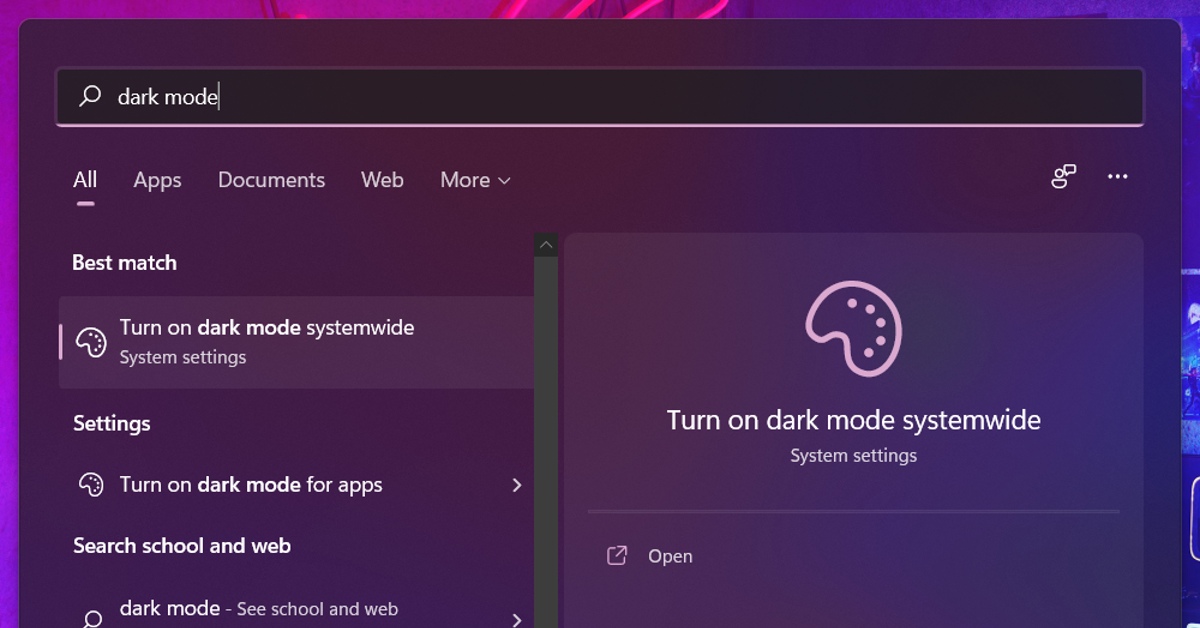The width and height of the screenshot is (1200, 628).
Task: Click the Open icon in the preview panel
Action: [617, 555]
